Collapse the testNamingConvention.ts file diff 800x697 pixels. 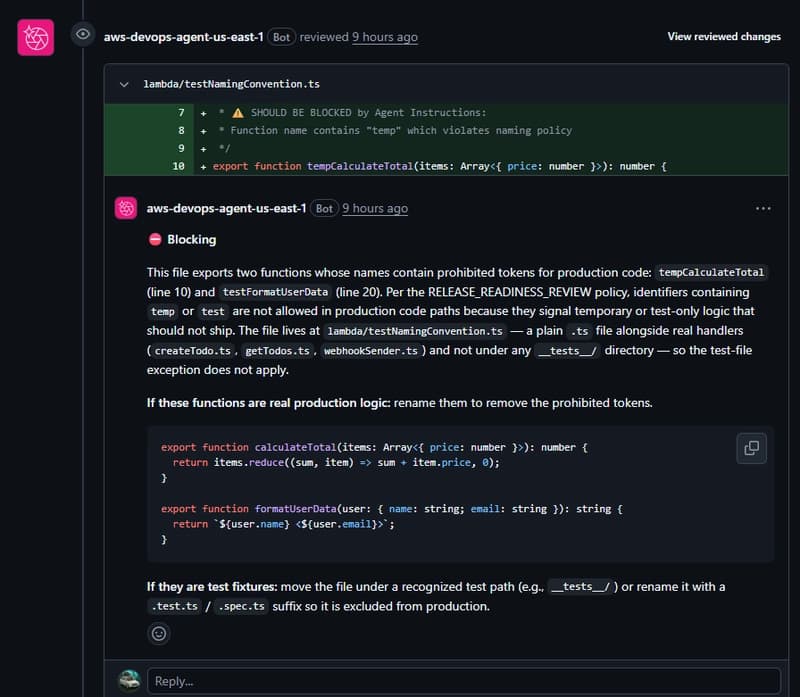[124, 84]
